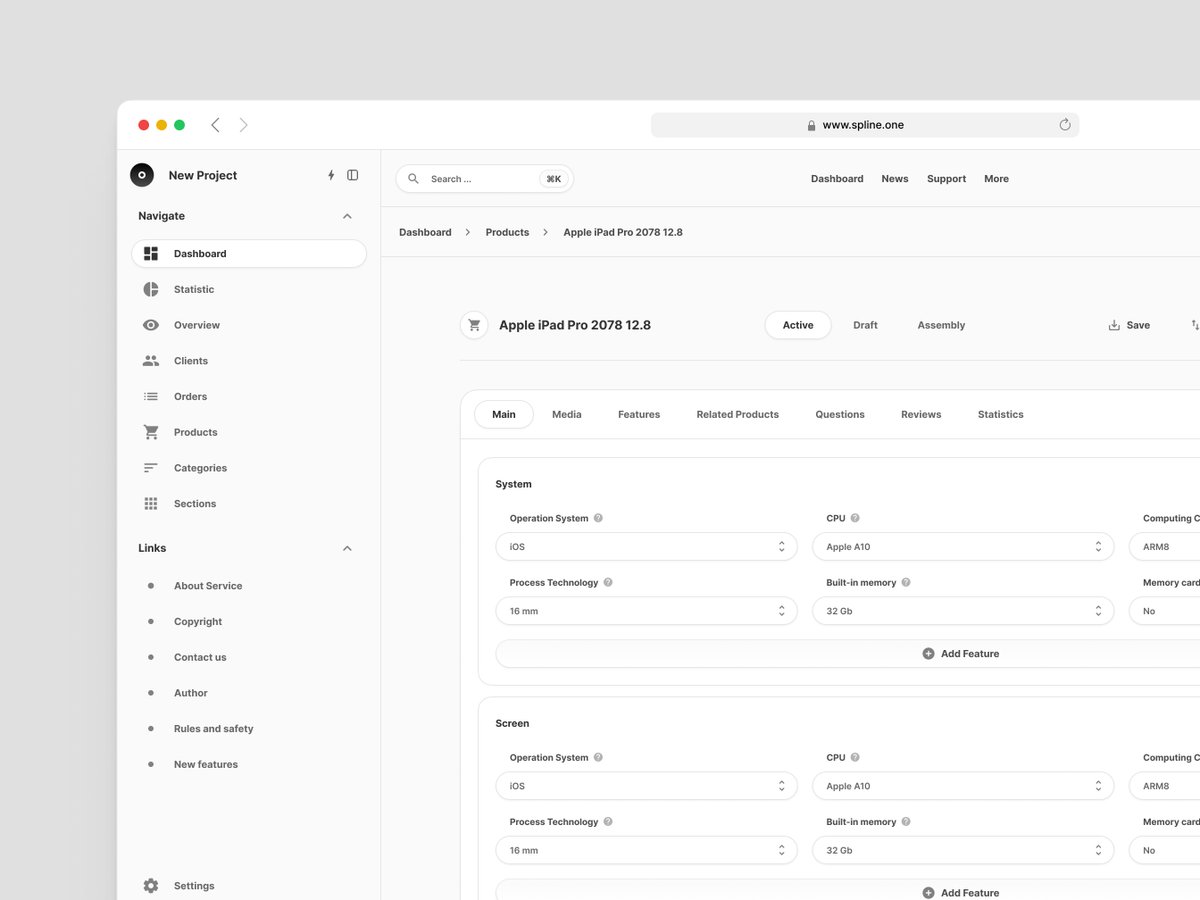Switch to the Main tab
The width and height of the screenshot is (1200, 900).
(x=504, y=414)
